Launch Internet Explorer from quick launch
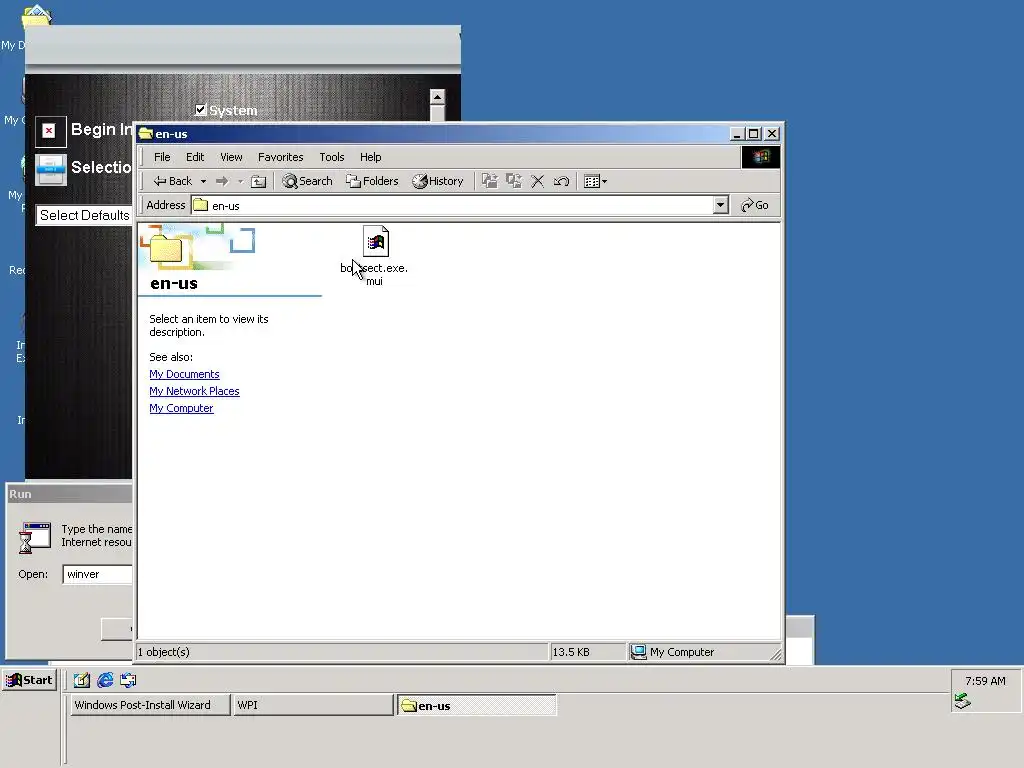The image size is (1024, 768). pos(105,680)
